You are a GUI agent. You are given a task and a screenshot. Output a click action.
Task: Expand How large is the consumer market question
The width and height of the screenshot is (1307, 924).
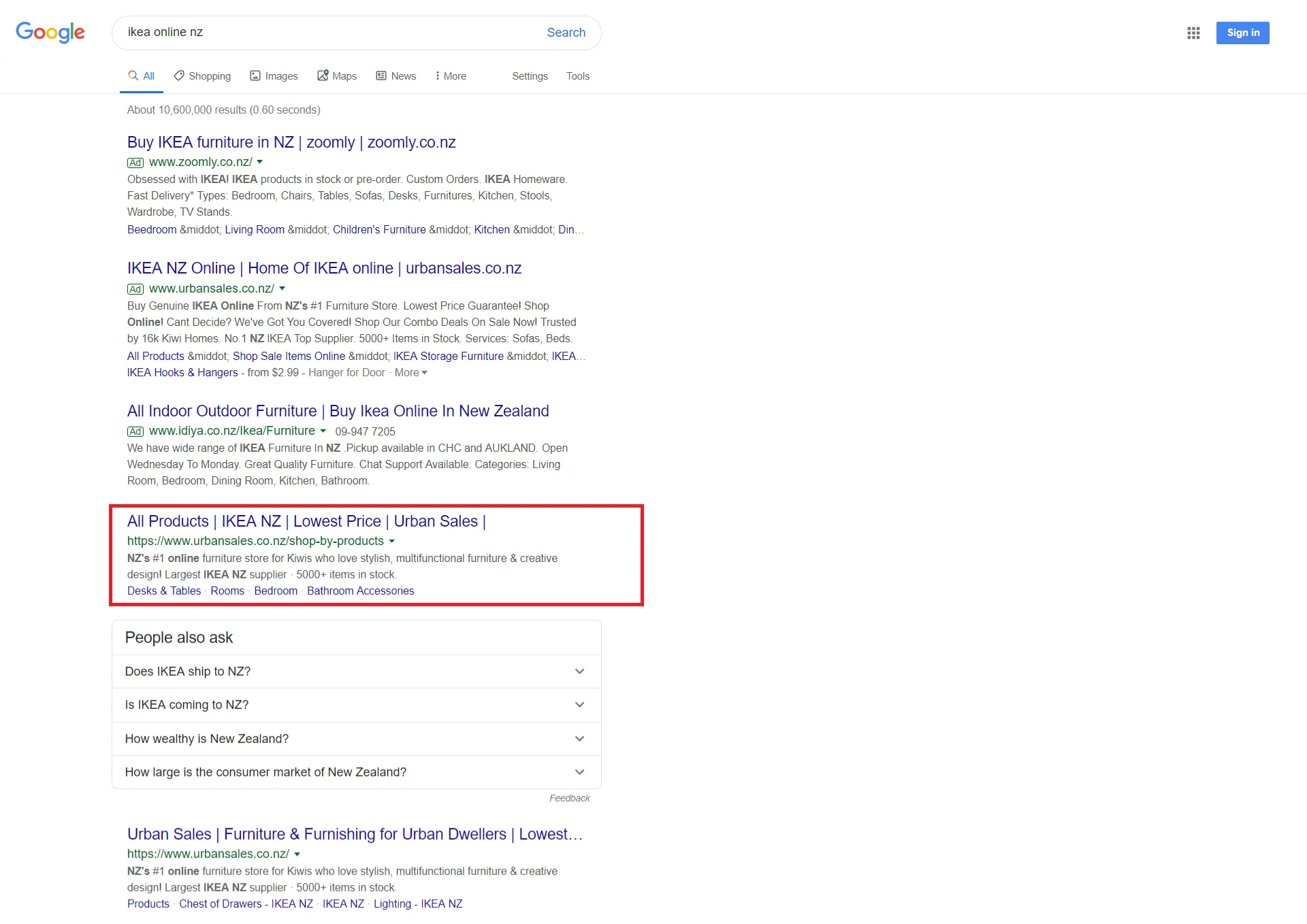(356, 772)
